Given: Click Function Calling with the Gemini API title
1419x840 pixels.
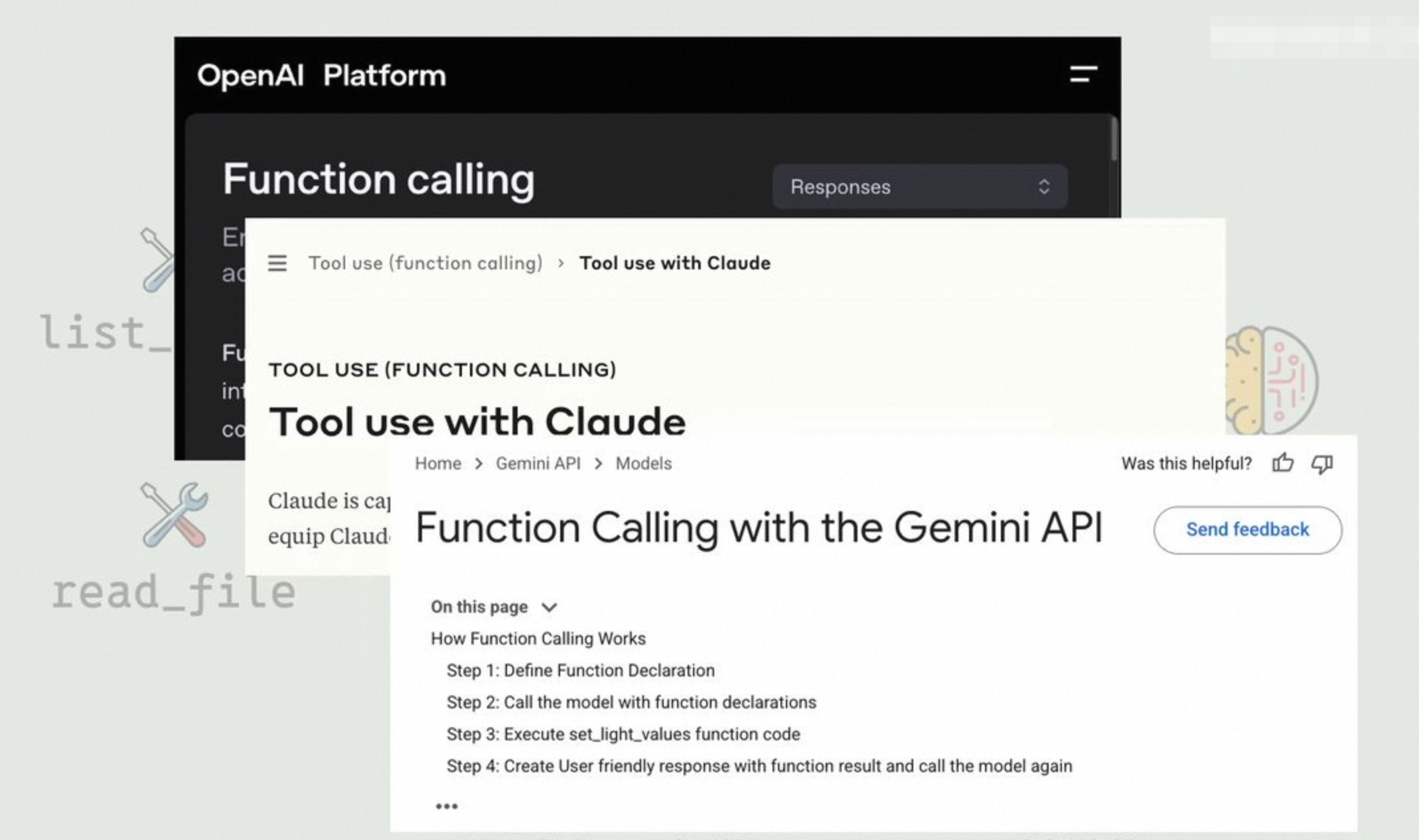Looking at the screenshot, I should pos(759,528).
